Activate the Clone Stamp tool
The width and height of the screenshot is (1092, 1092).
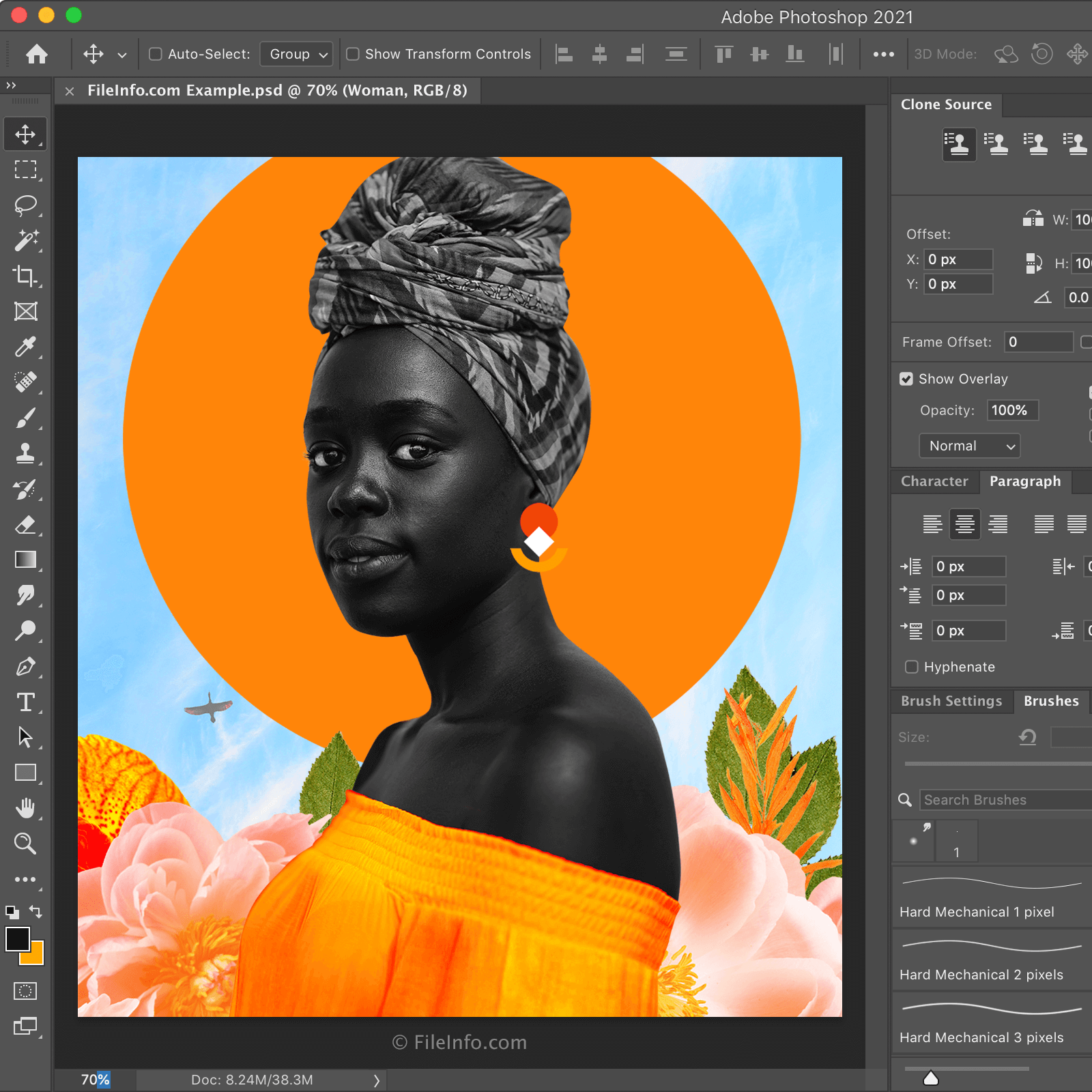[x=25, y=453]
